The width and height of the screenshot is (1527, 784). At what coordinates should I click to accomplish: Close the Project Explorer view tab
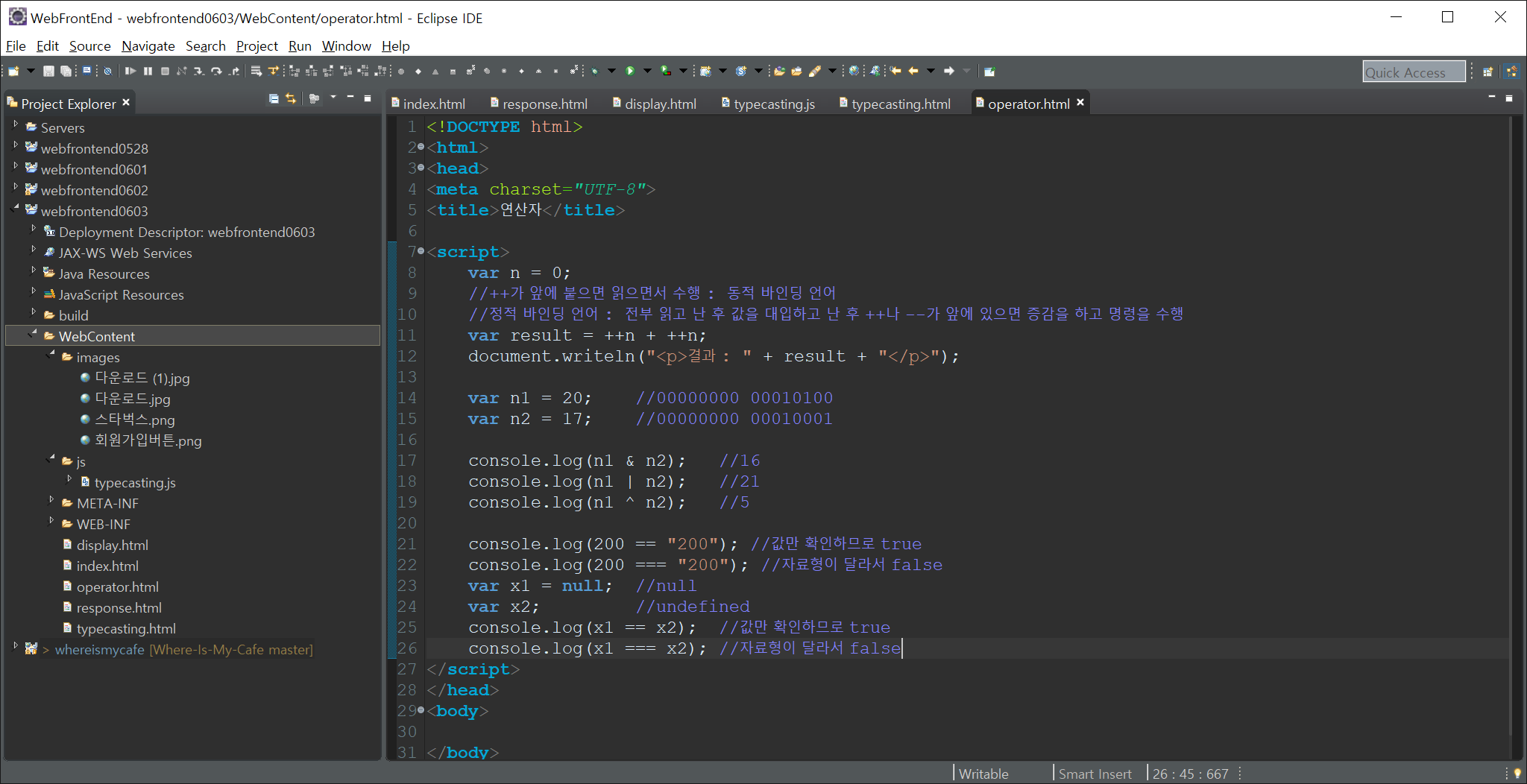(126, 102)
